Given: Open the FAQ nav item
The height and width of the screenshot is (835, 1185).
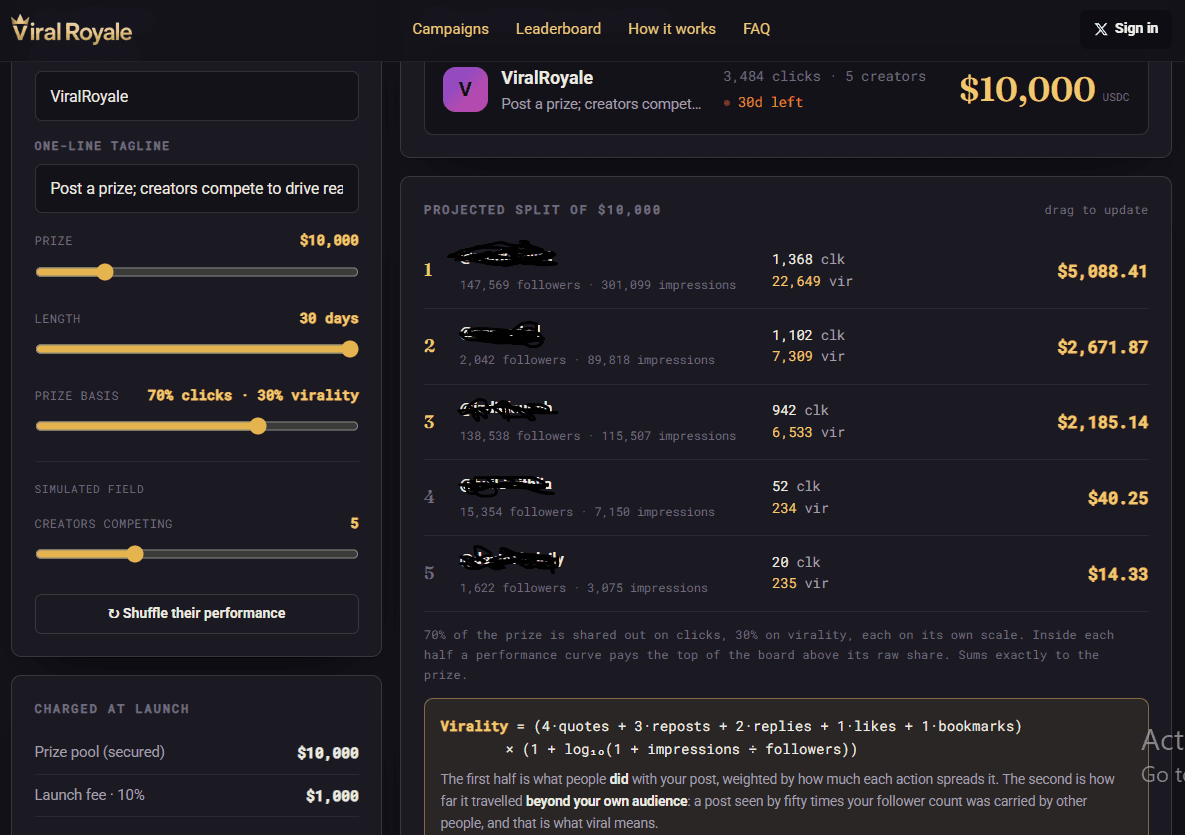Looking at the screenshot, I should [x=756, y=29].
